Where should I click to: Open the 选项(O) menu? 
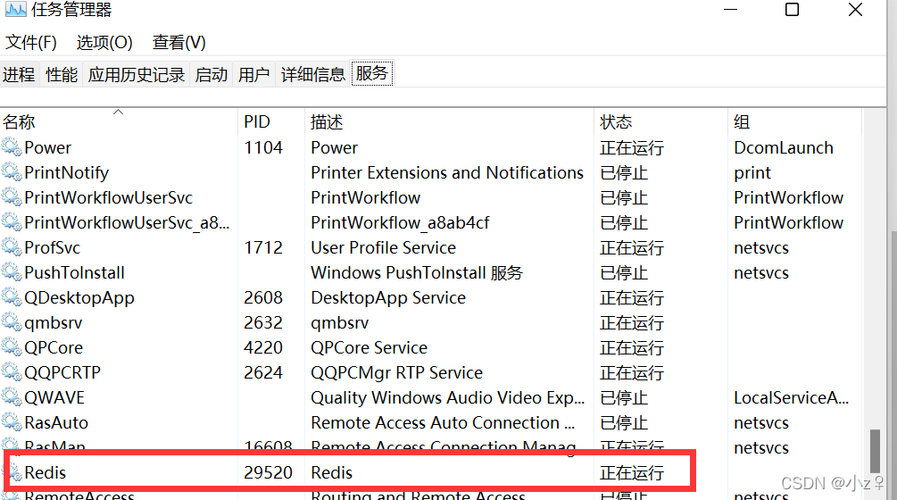pyautogui.click(x=104, y=42)
